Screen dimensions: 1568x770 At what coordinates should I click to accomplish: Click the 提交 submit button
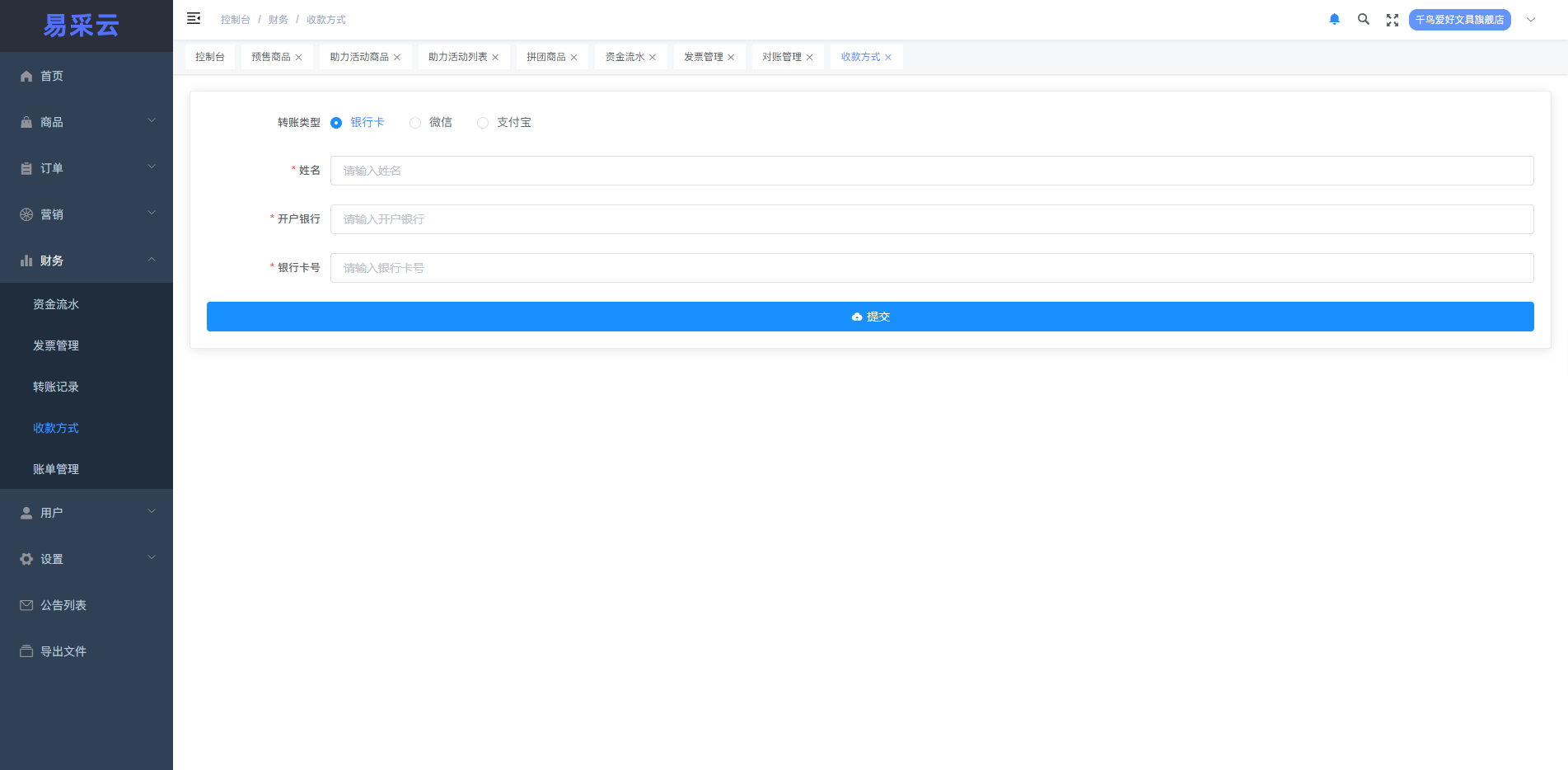tap(870, 316)
